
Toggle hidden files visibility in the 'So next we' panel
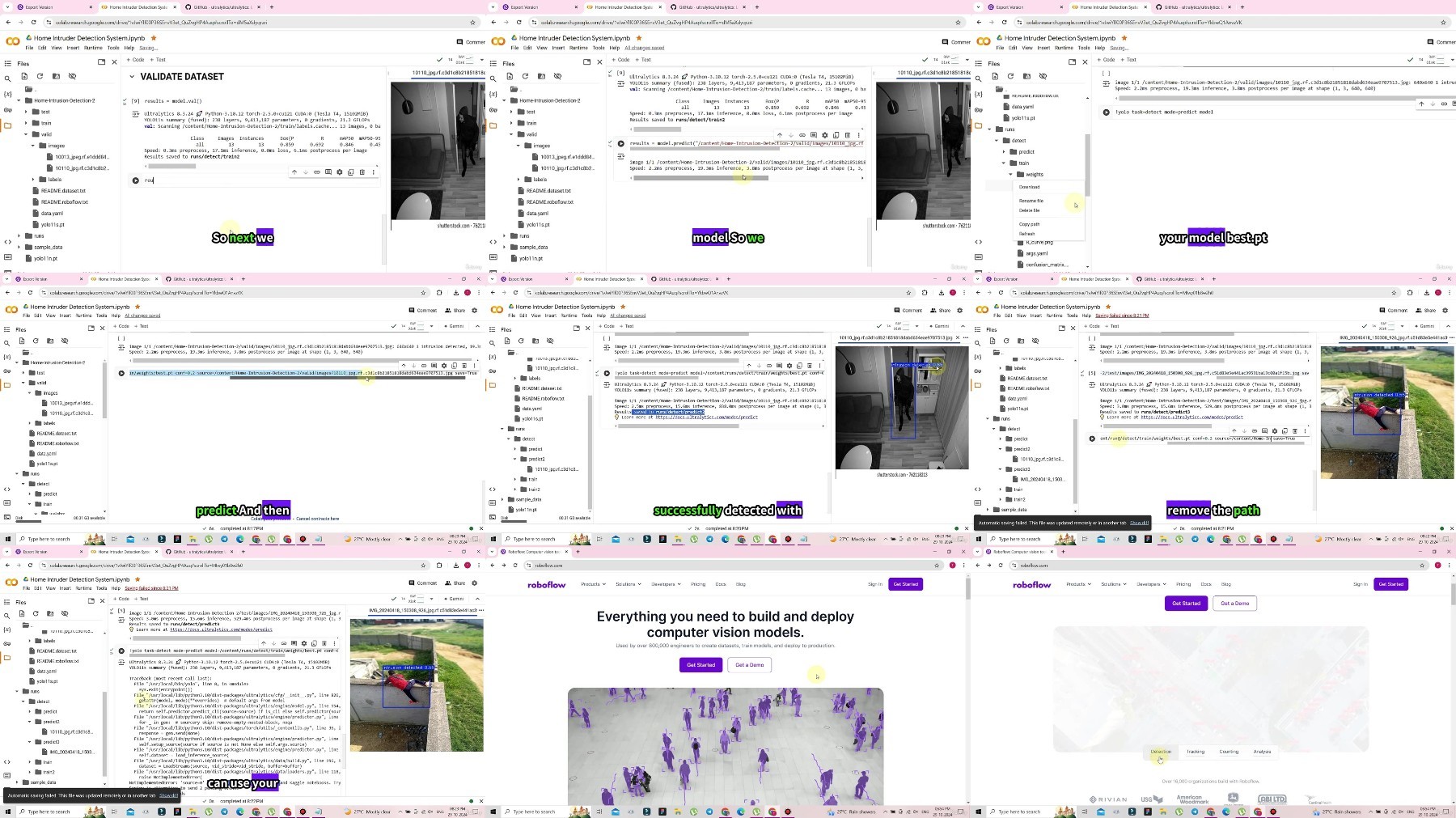(72, 76)
